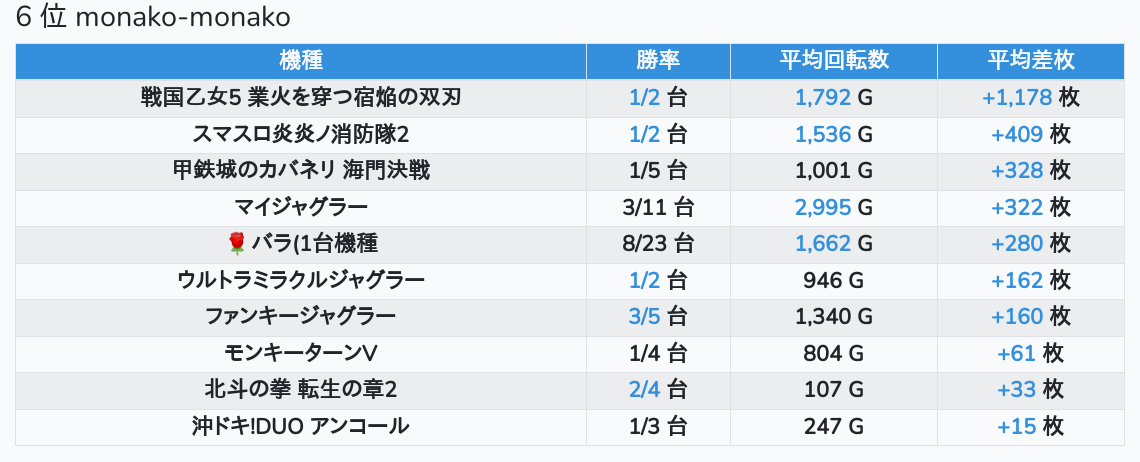Click the 6 位 monako-monako heading
1140x462 pixels.
tap(153, 18)
